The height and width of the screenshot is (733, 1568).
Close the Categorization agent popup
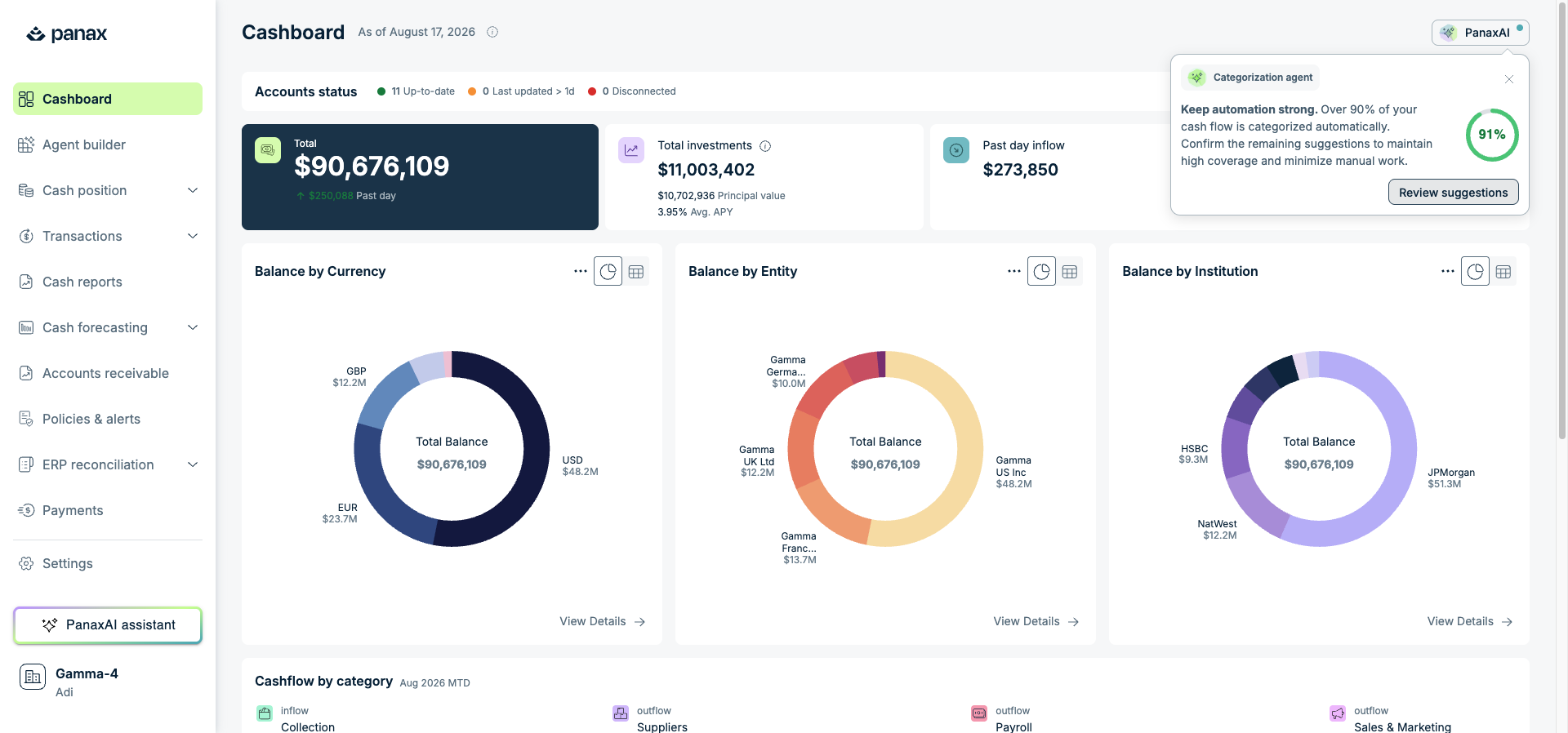(x=1509, y=79)
